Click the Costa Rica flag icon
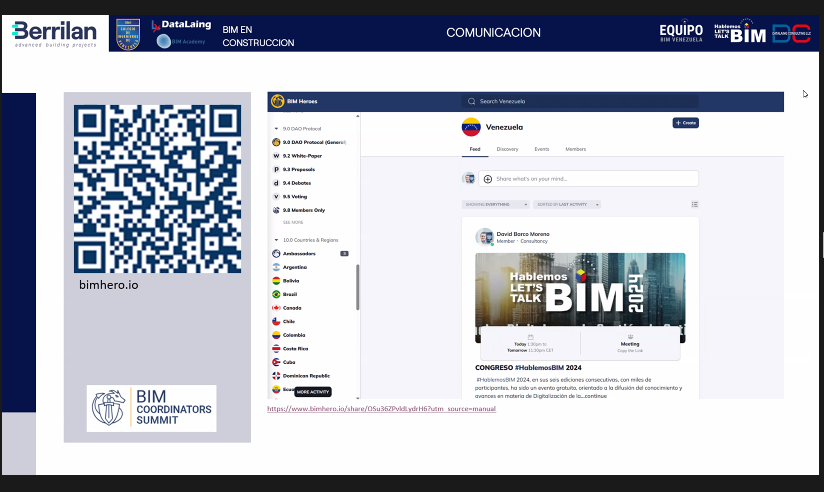This screenshot has width=824, height=492. pyautogui.click(x=276, y=348)
